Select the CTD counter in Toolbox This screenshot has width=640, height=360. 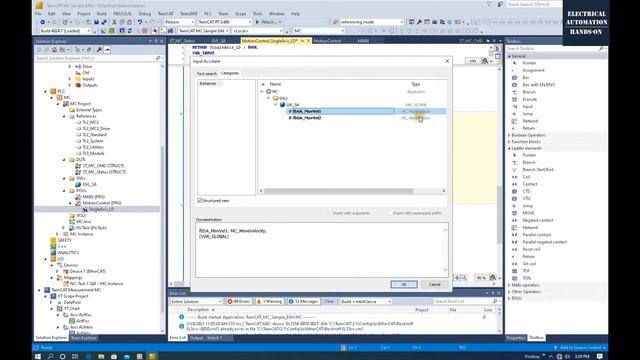[526, 191]
